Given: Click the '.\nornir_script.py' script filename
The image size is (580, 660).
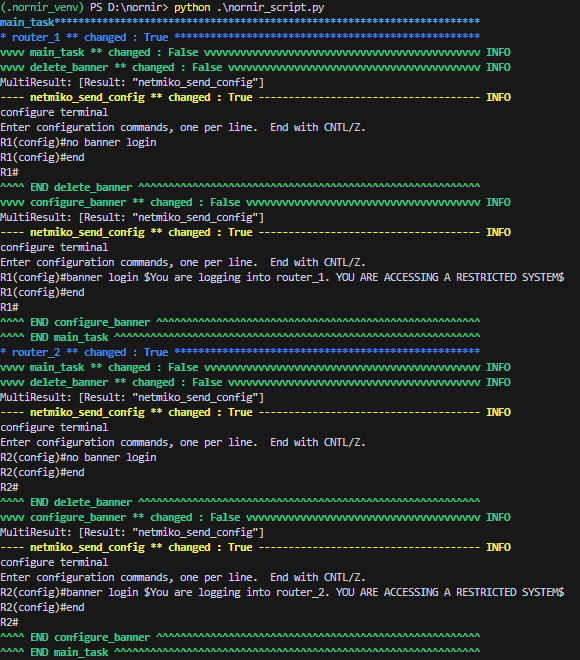Looking at the screenshot, I should point(271,8).
